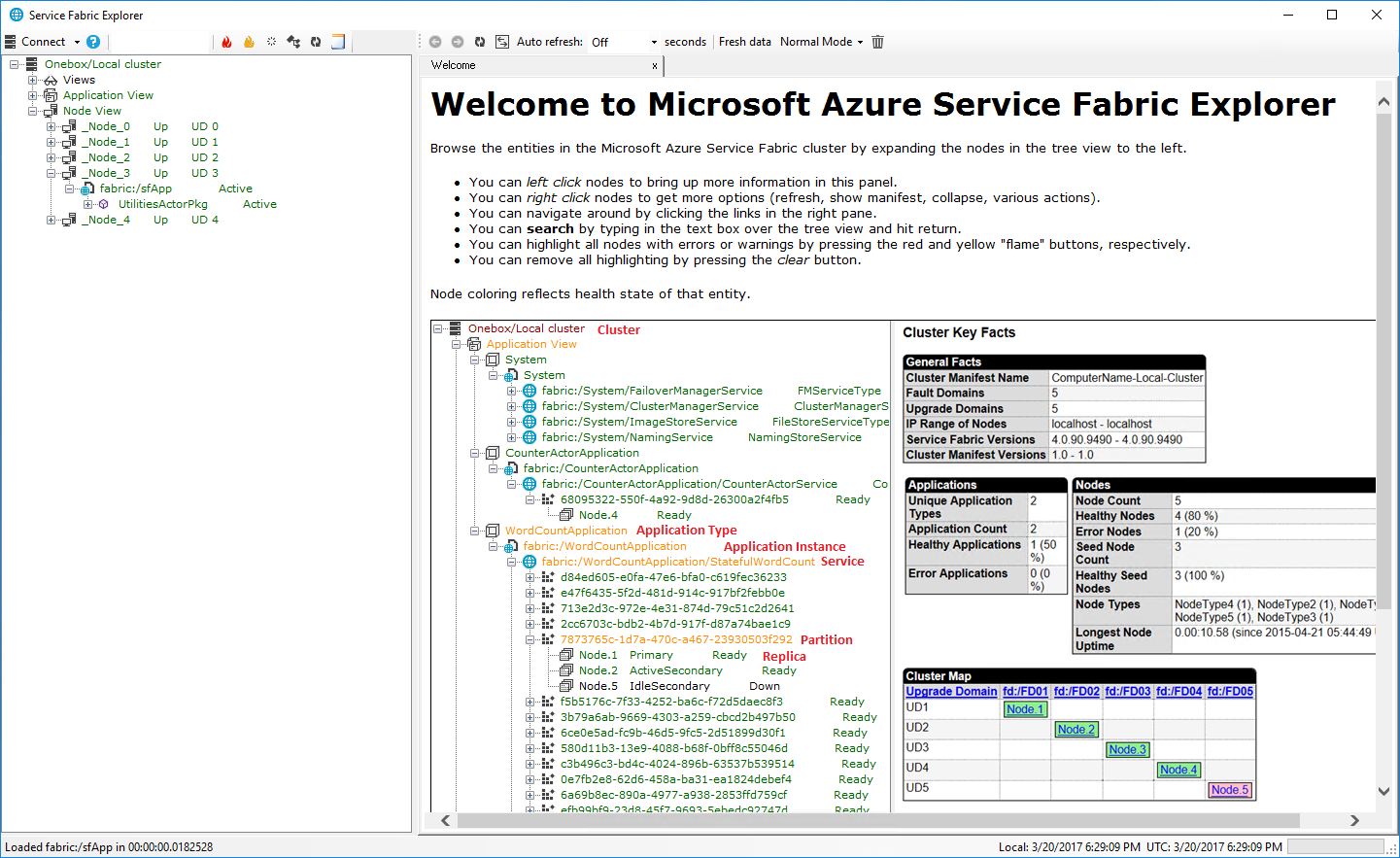Click the Connect server icon in toolbar

pyautogui.click(x=11, y=42)
